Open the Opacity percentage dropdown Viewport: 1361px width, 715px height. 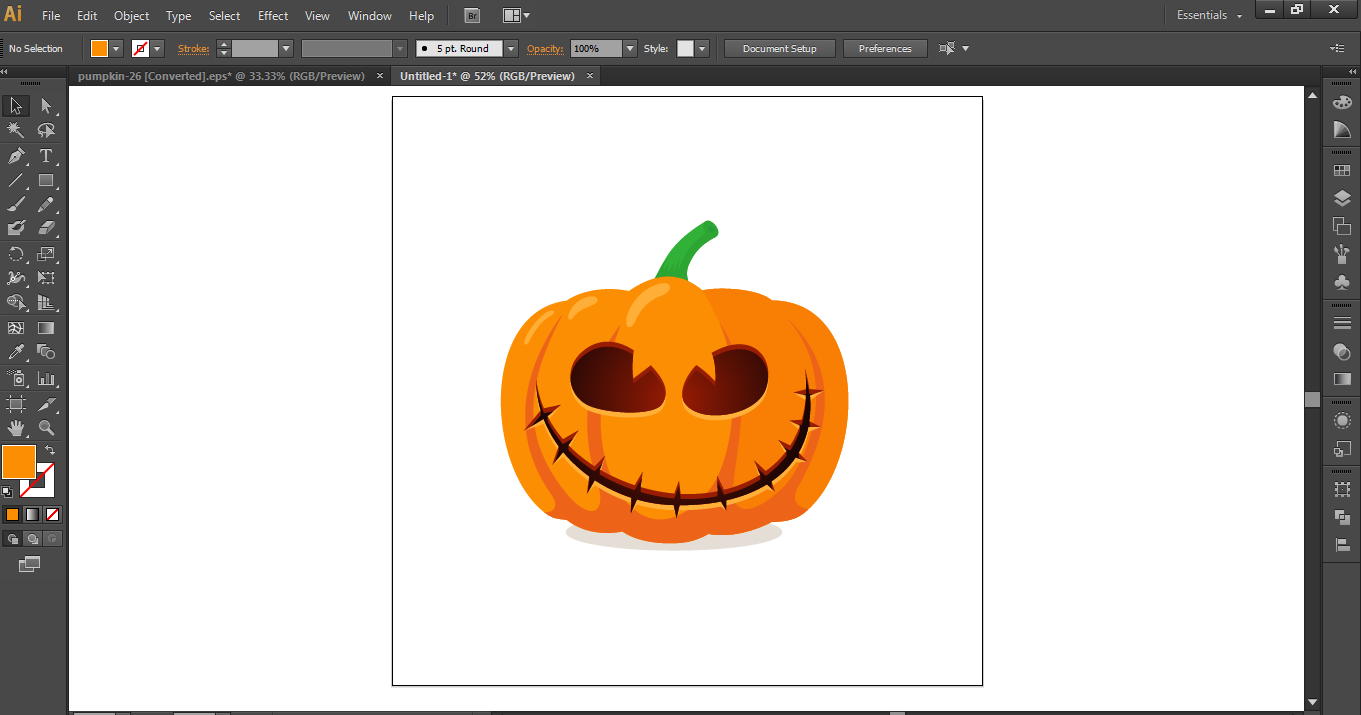click(629, 48)
